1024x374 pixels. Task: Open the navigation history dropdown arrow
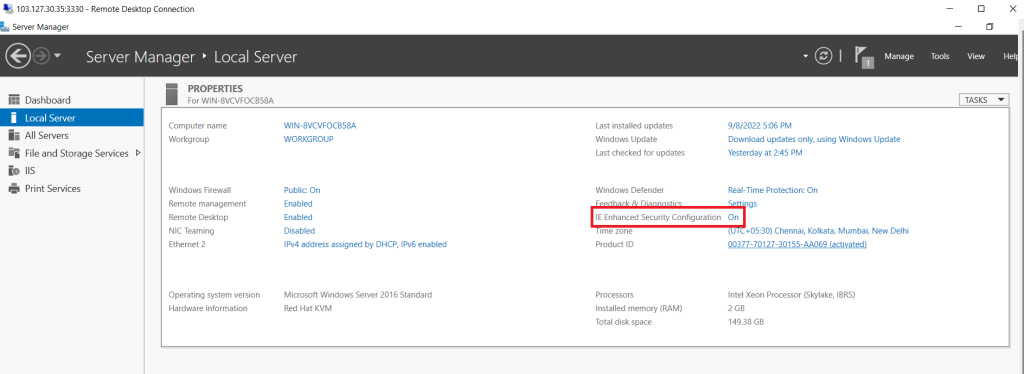(x=57, y=56)
